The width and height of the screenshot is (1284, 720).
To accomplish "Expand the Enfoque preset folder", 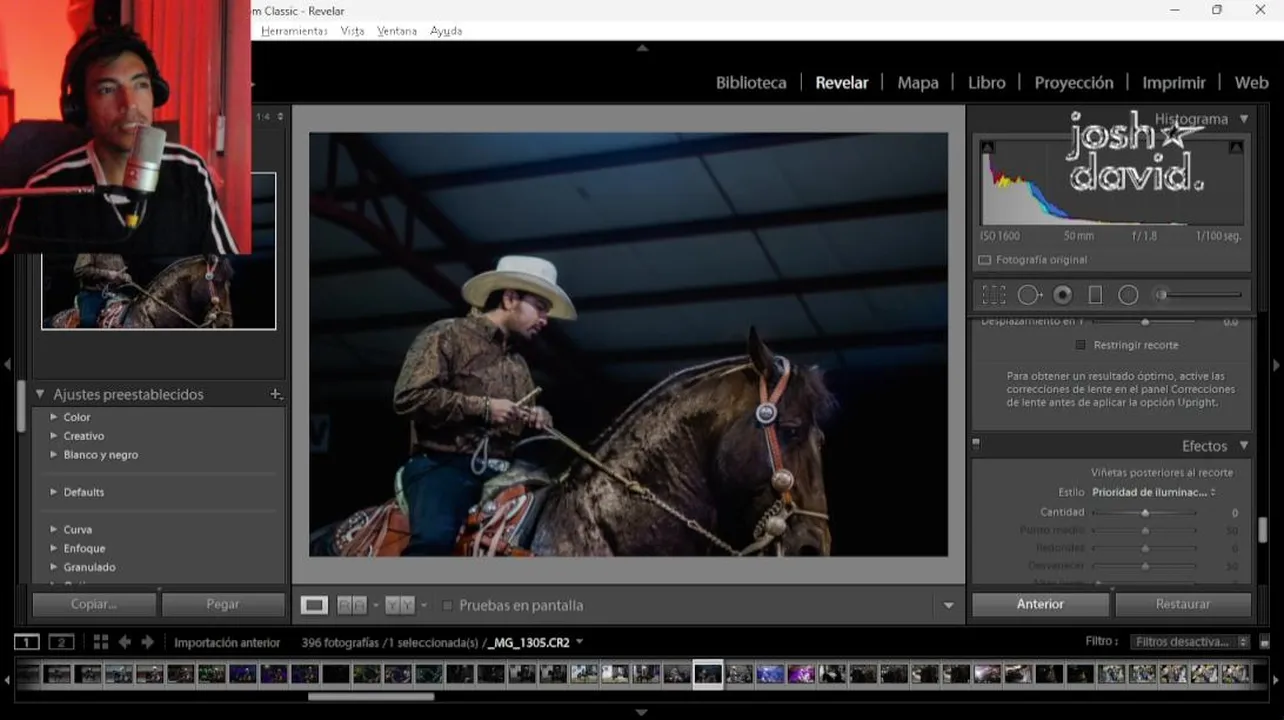I will coord(54,549).
